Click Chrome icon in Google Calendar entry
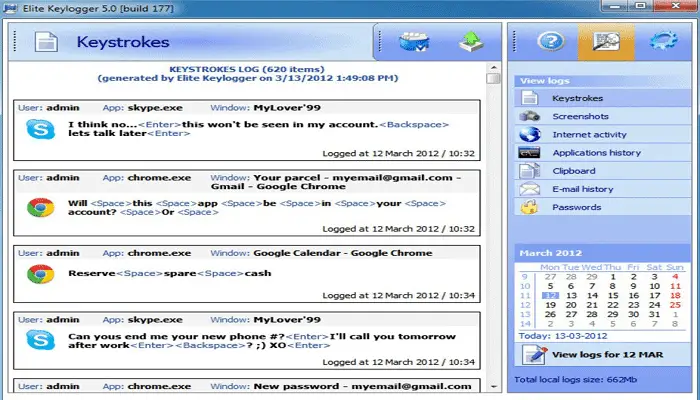This screenshot has width=700, height=400. click(41, 274)
